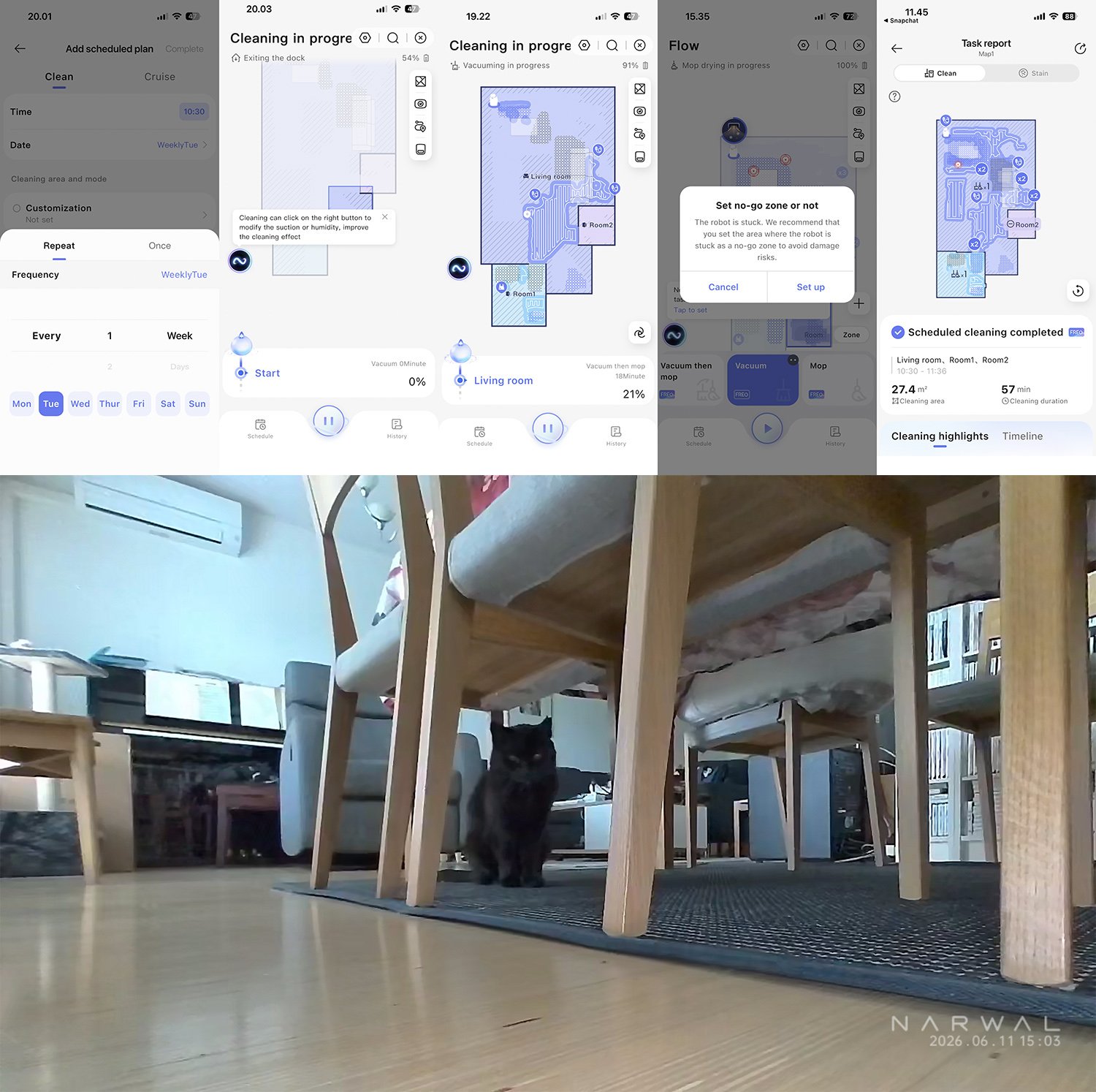
Task: Tap the dock station icon on 19.22 screen
Action: 640,156
